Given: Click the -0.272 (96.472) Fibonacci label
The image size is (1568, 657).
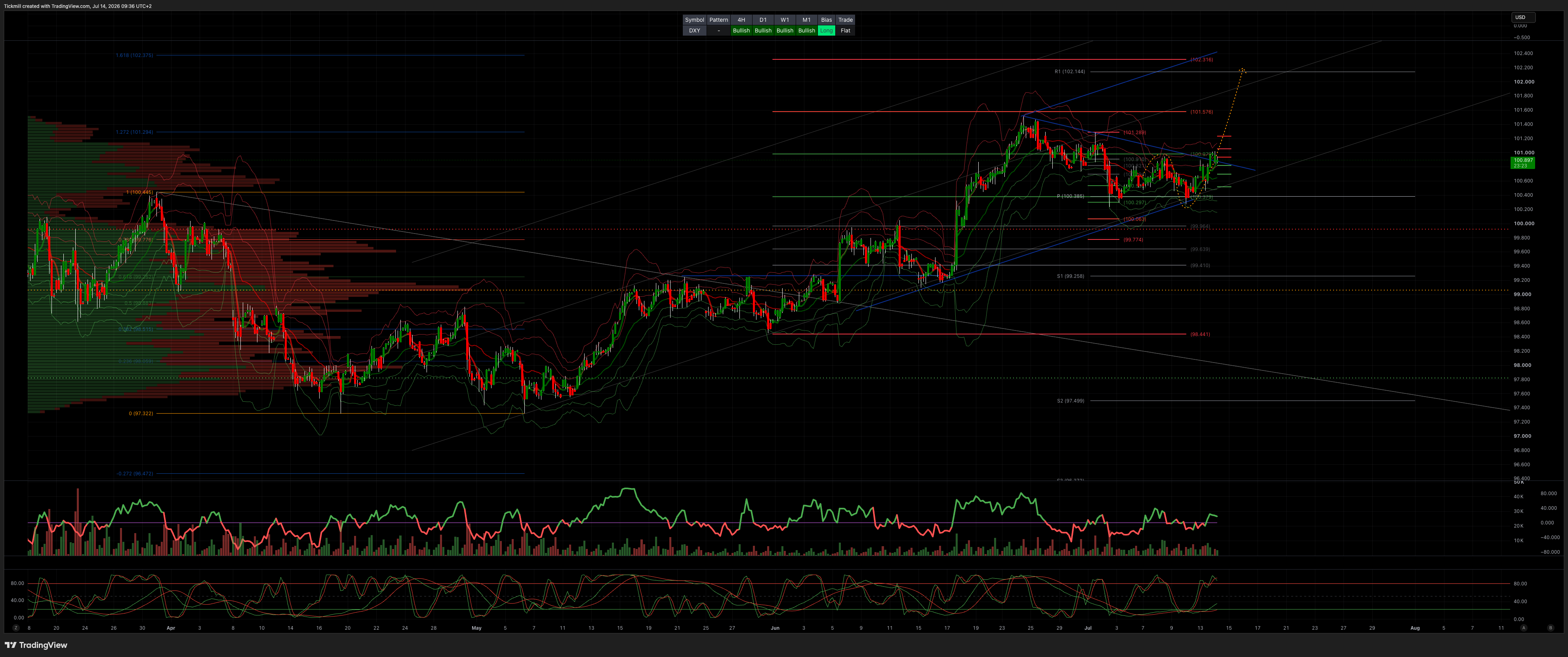Looking at the screenshot, I should [135, 474].
